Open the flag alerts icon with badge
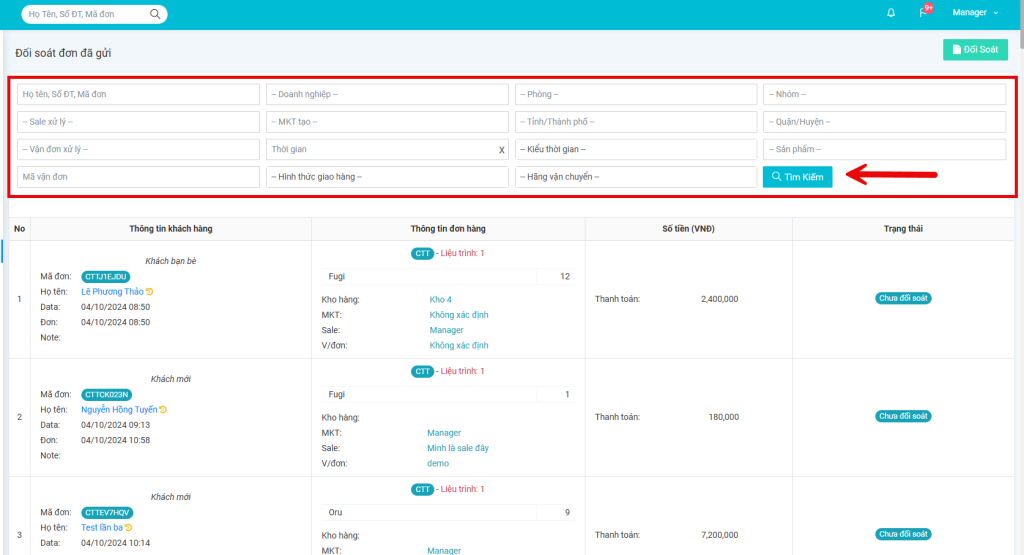1024x555 pixels. (923, 13)
